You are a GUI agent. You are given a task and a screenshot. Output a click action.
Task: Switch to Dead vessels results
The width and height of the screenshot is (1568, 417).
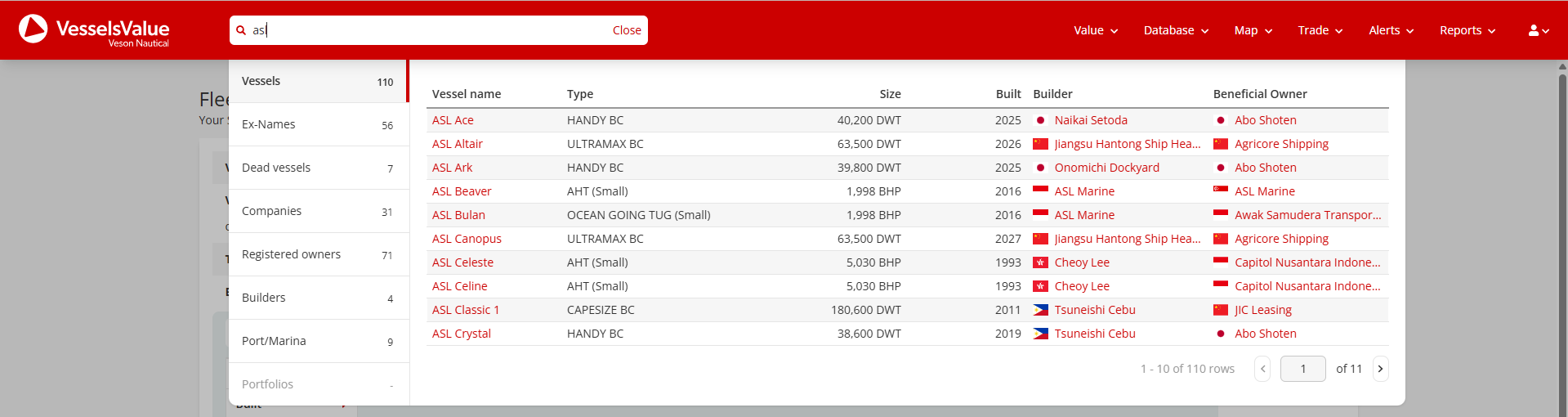click(318, 168)
